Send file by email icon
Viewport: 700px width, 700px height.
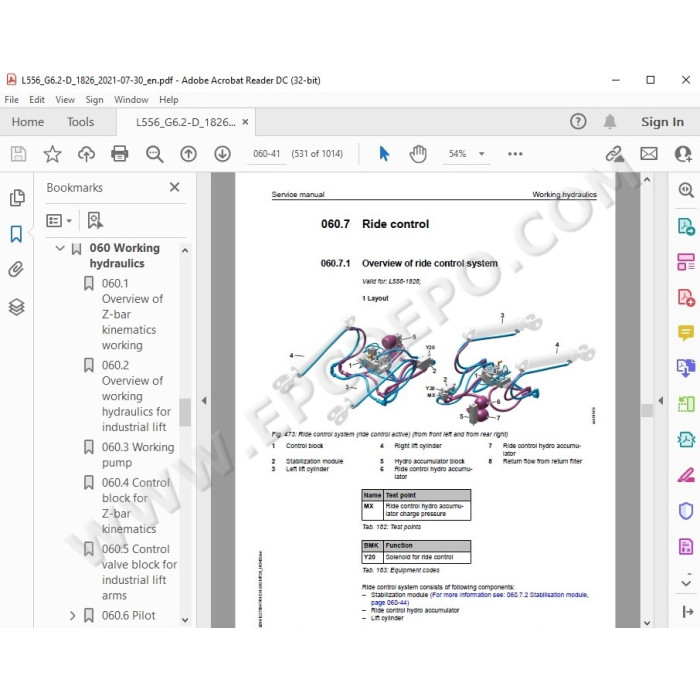pos(649,154)
